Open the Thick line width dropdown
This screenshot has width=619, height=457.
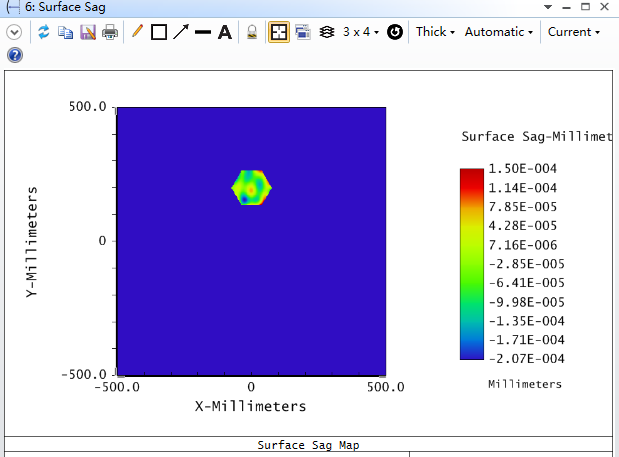click(x=435, y=32)
